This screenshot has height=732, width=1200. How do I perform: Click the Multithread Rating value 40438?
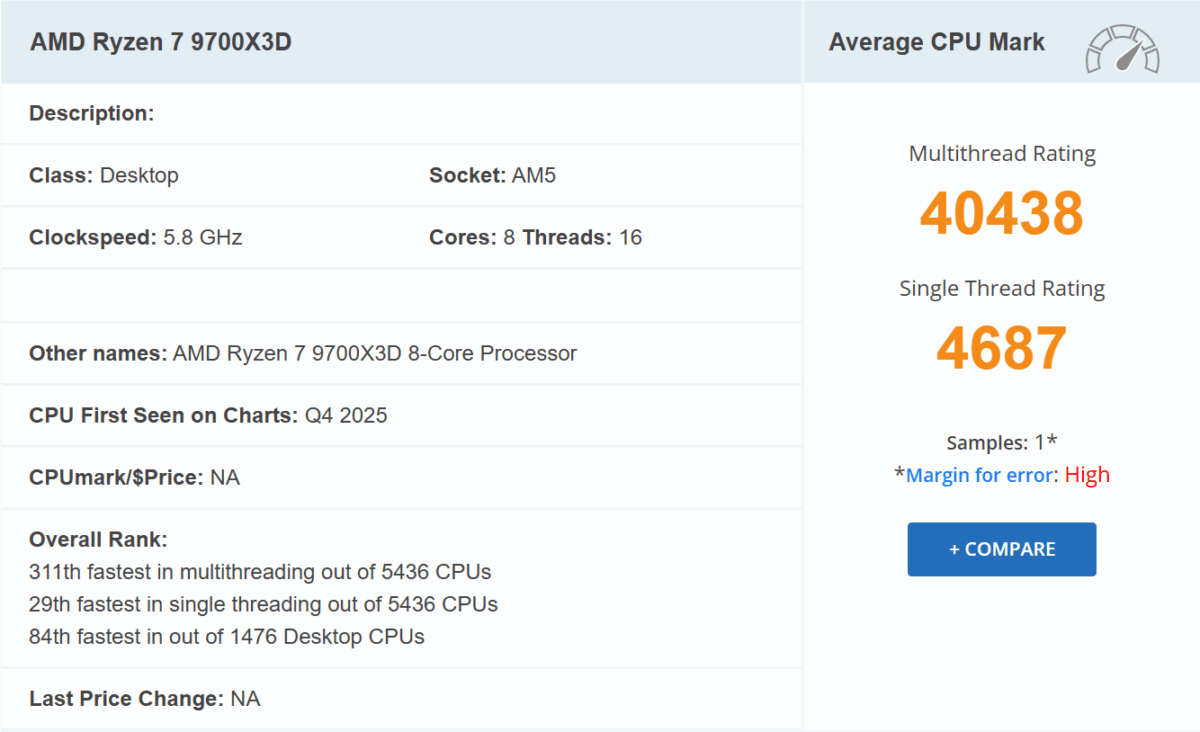click(x=1001, y=212)
